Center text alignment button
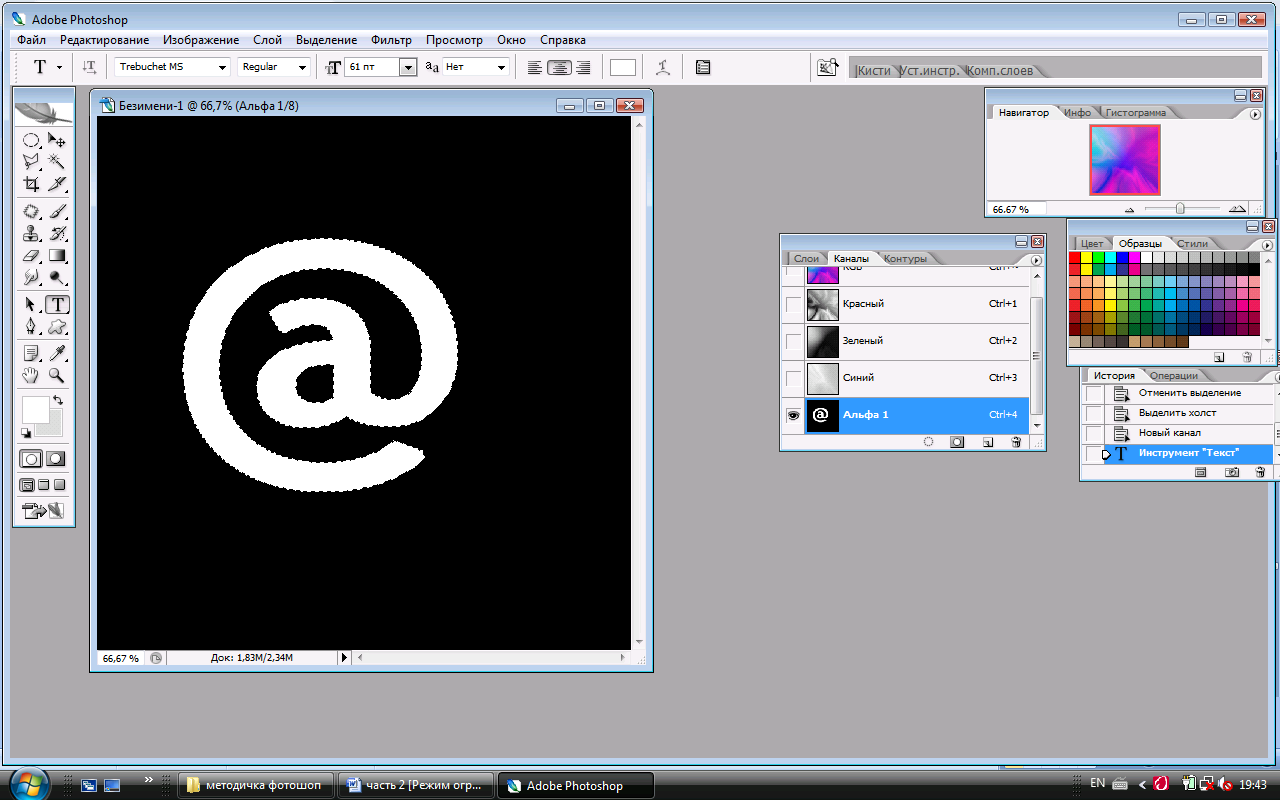This screenshot has width=1280, height=800. pos(560,67)
